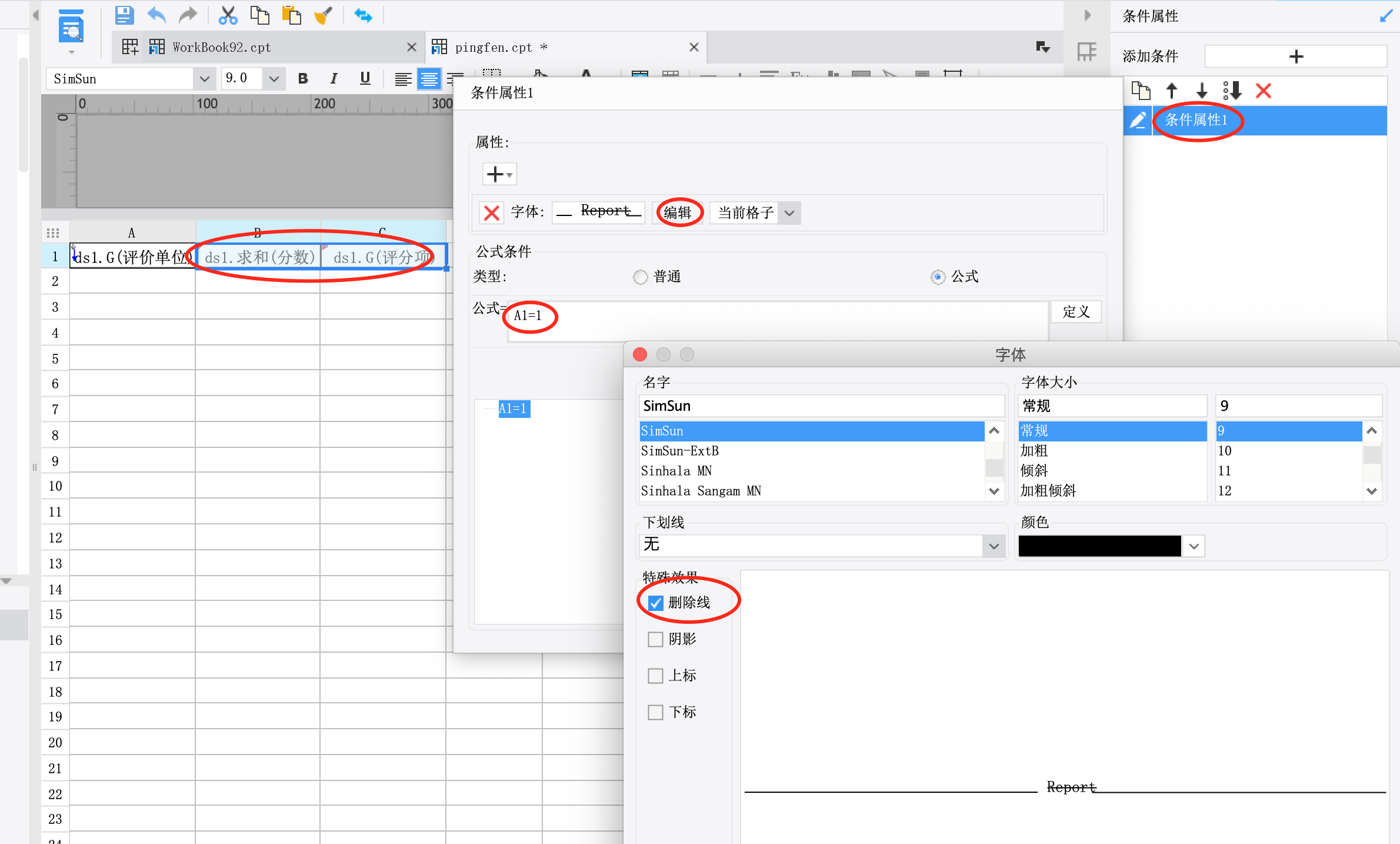Check the 阴影 shadow checkbox

click(655, 639)
